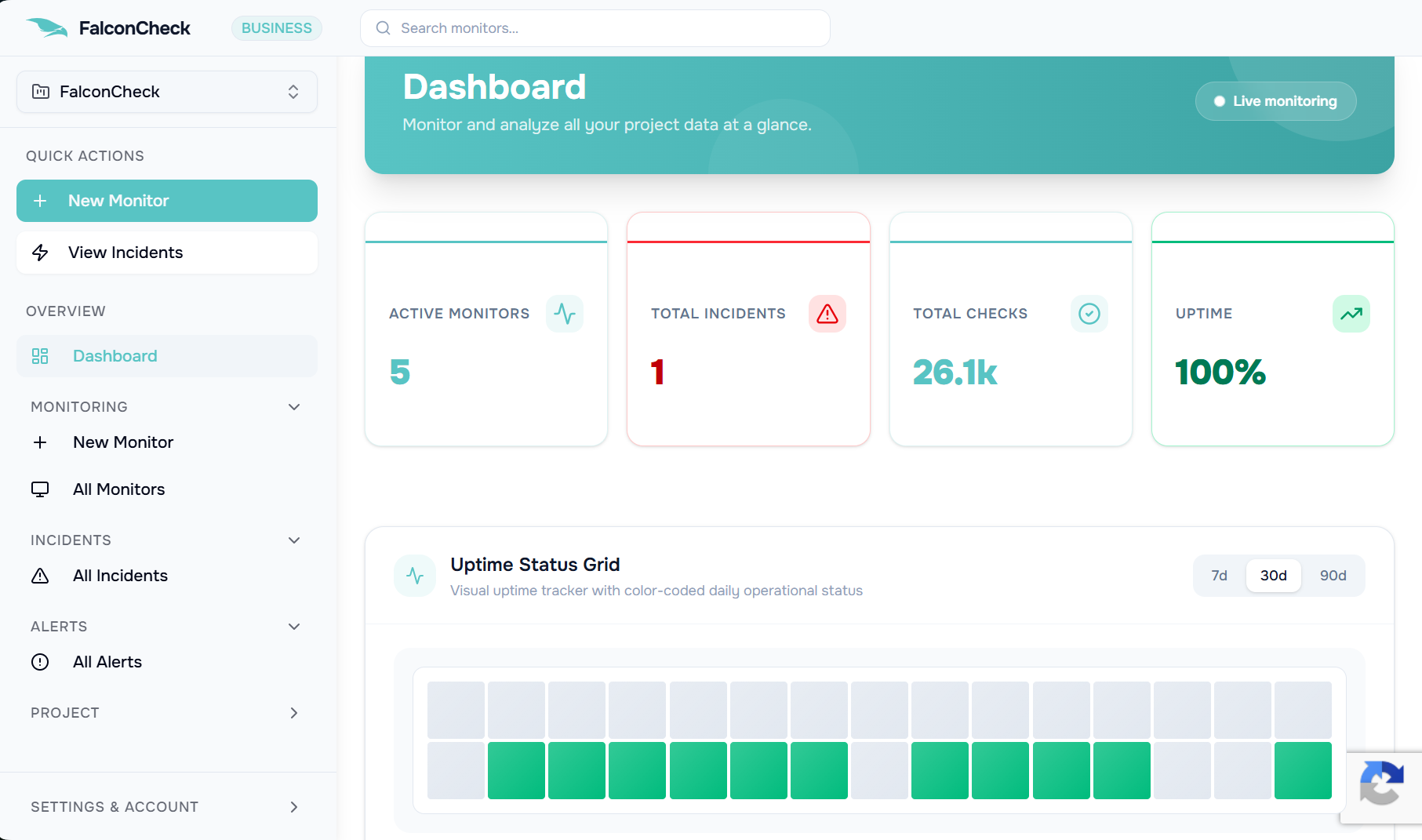The image size is (1422, 840).
Task: Expand the Project section chevron
Action: 294,713
